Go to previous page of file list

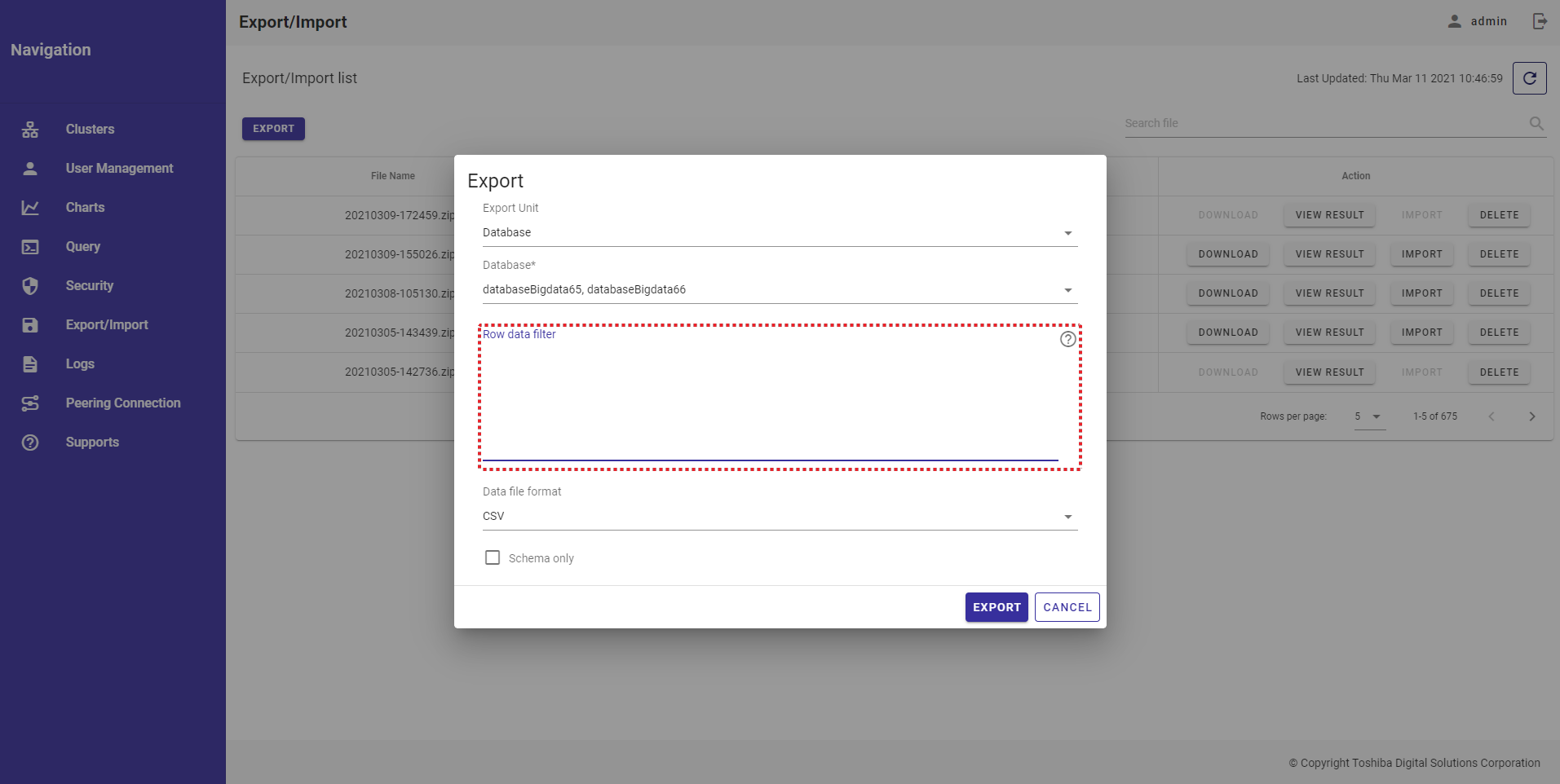tap(1492, 416)
